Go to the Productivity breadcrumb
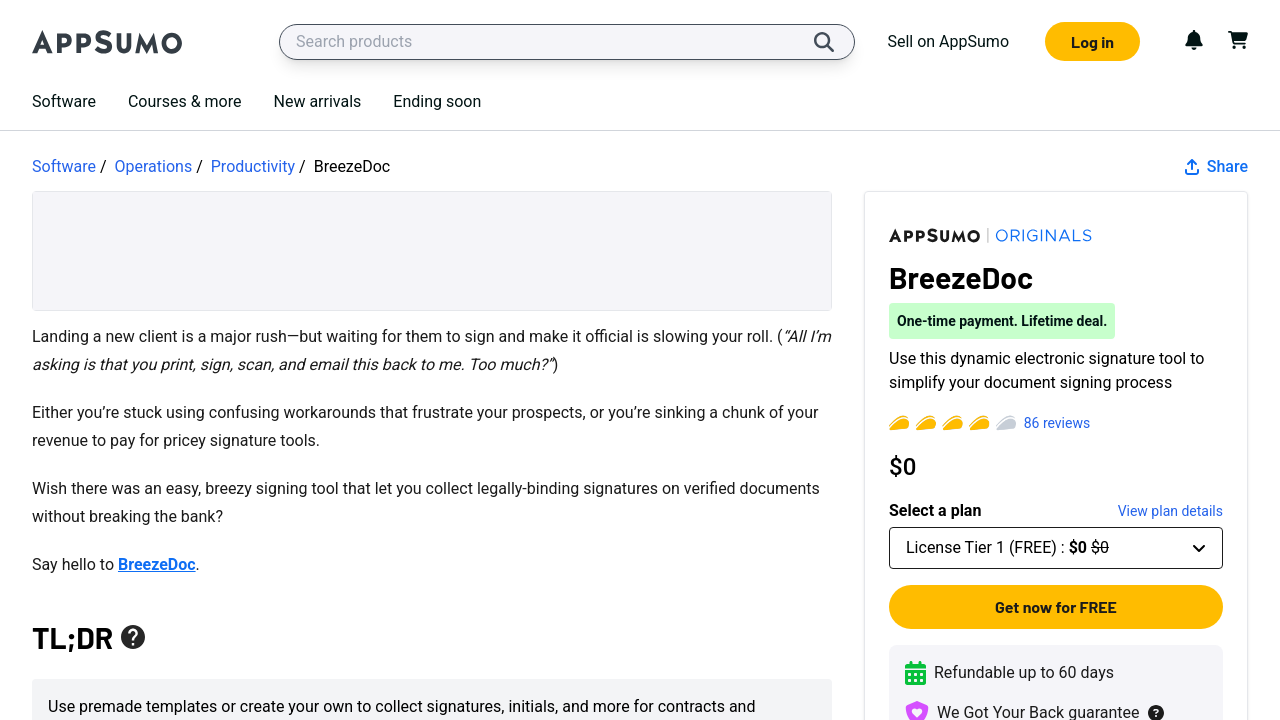 (x=252, y=167)
